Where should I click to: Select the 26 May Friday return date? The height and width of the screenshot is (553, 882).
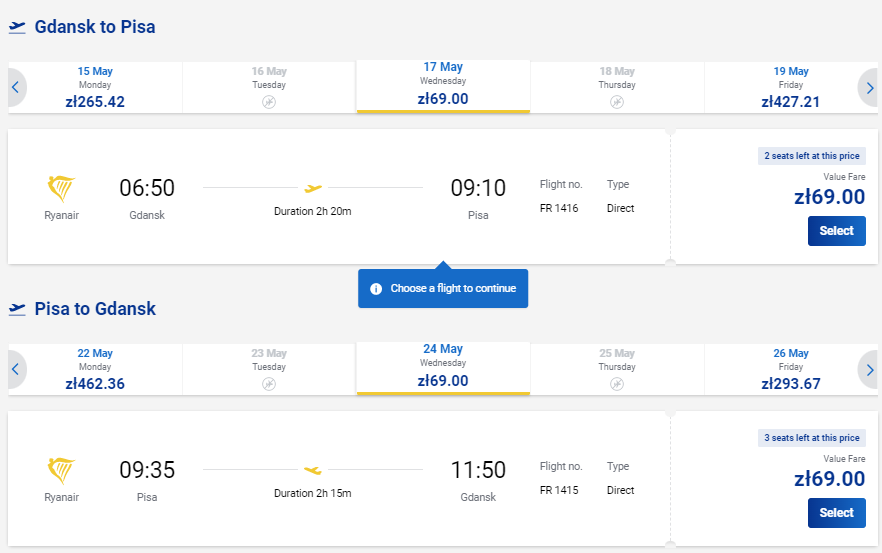pos(790,370)
